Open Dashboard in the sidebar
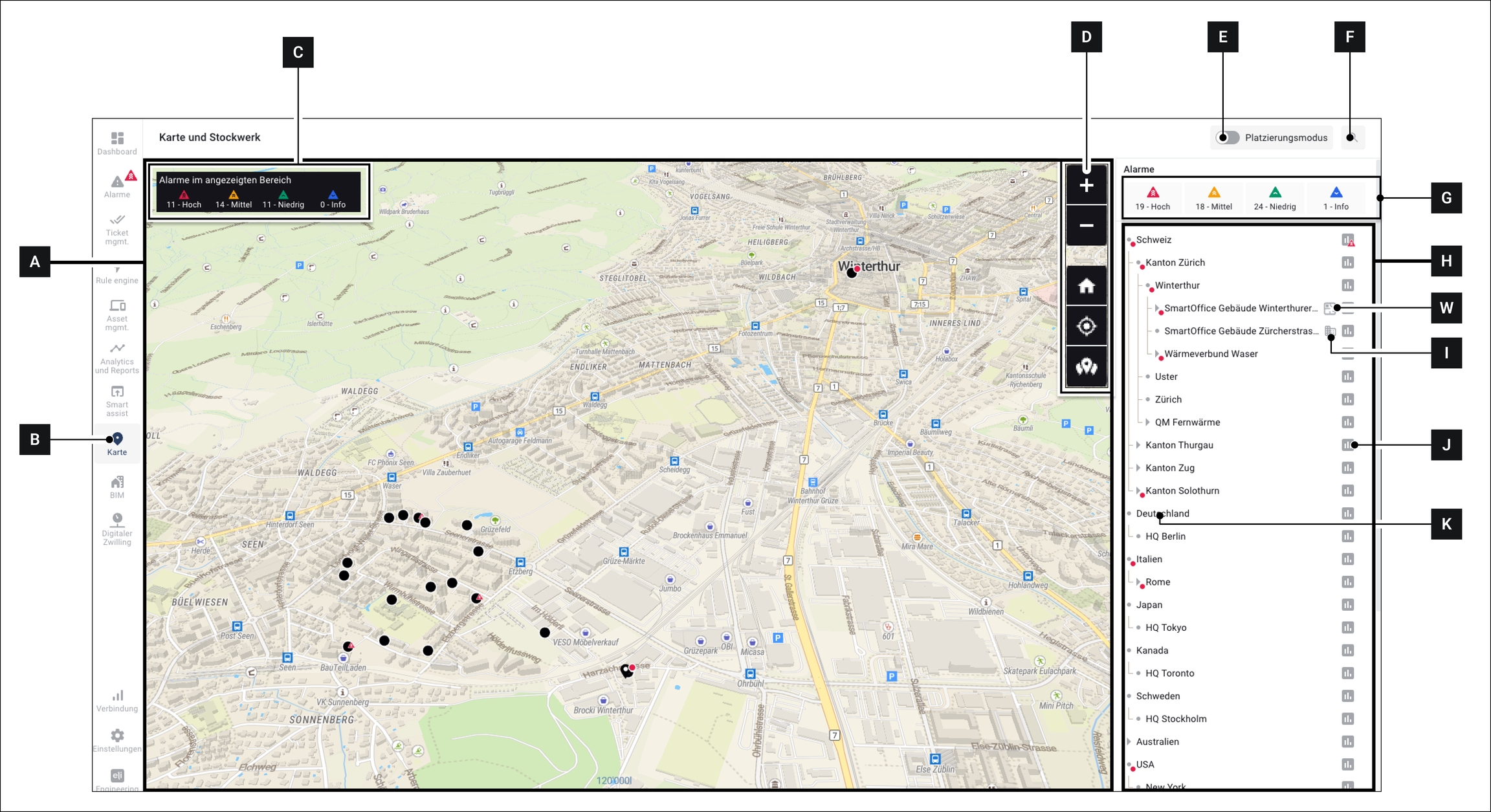Image resolution: width=1491 pixels, height=812 pixels. (117, 143)
